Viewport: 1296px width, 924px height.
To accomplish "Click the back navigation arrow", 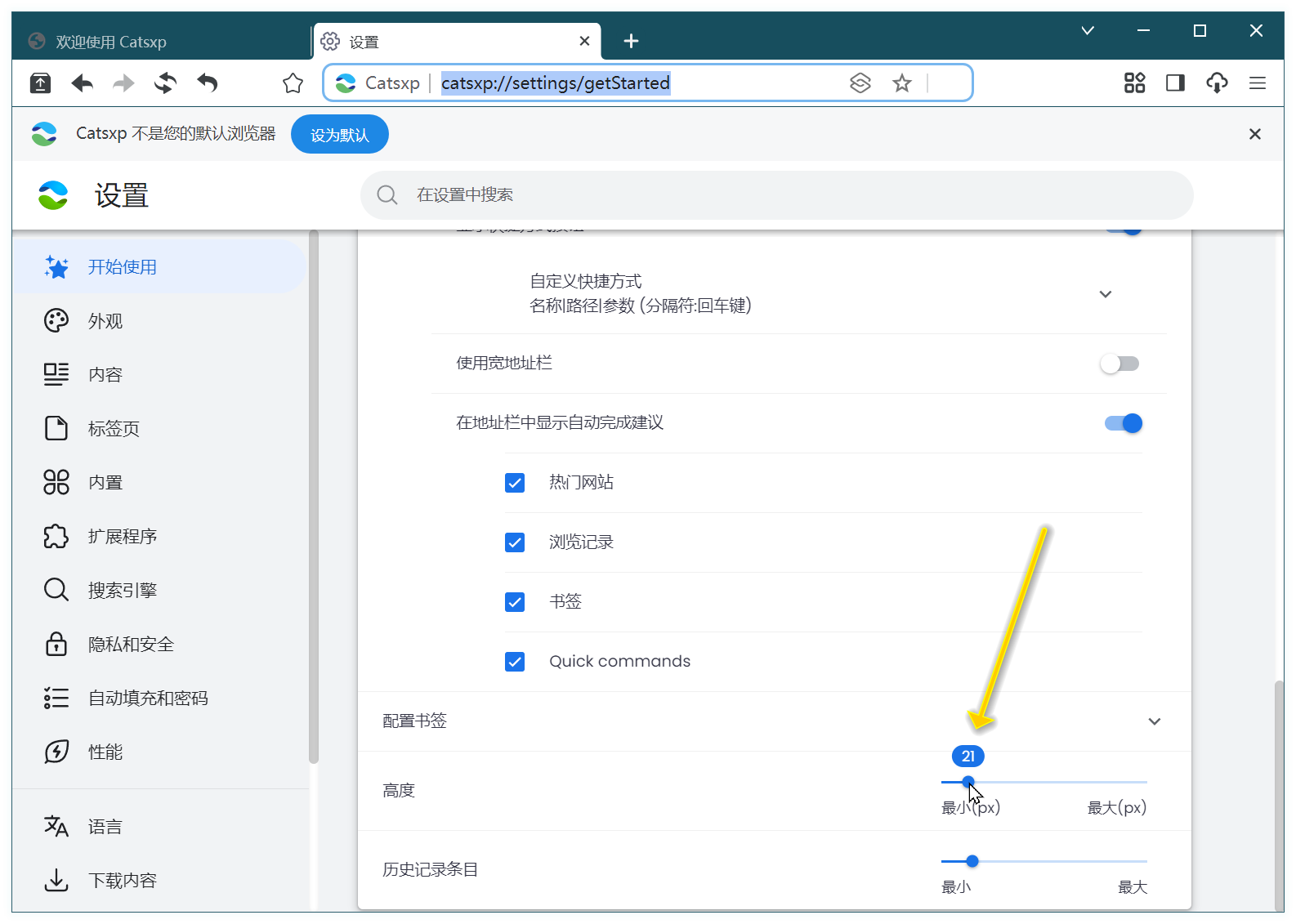I will point(83,83).
